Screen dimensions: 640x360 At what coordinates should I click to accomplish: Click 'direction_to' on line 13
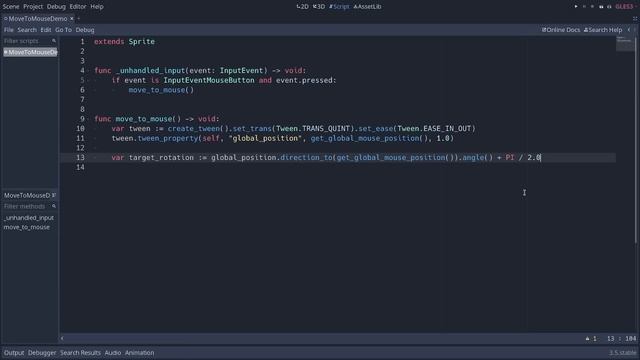click(x=307, y=158)
